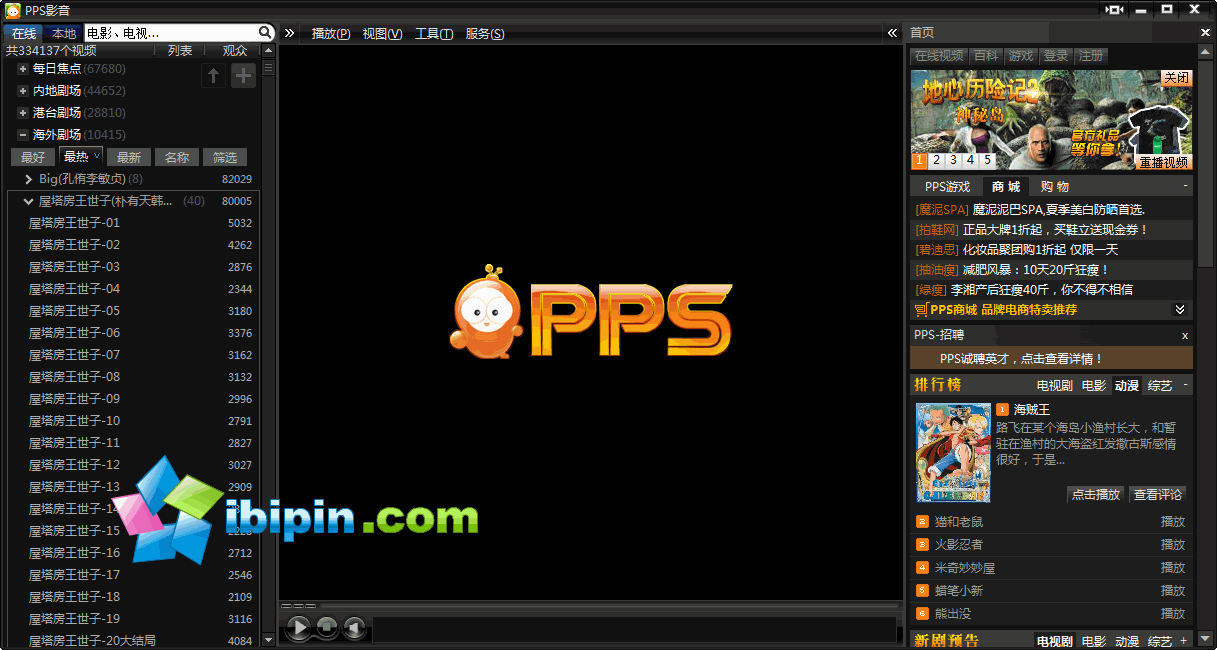Click the 海贼王 poster thumbnail
The width and height of the screenshot is (1217, 650).
(953, 452)
